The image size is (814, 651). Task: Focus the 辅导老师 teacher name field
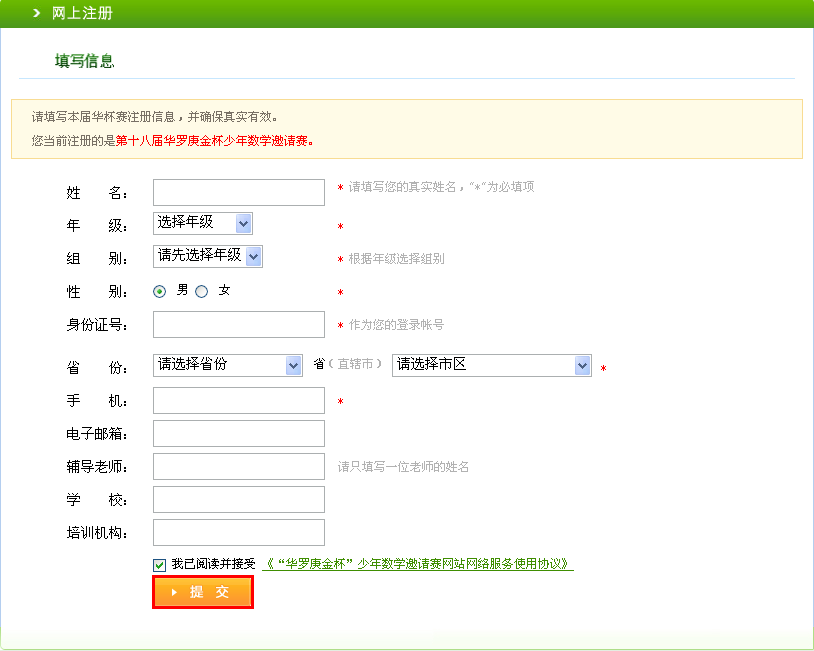(x=238, y=466)
